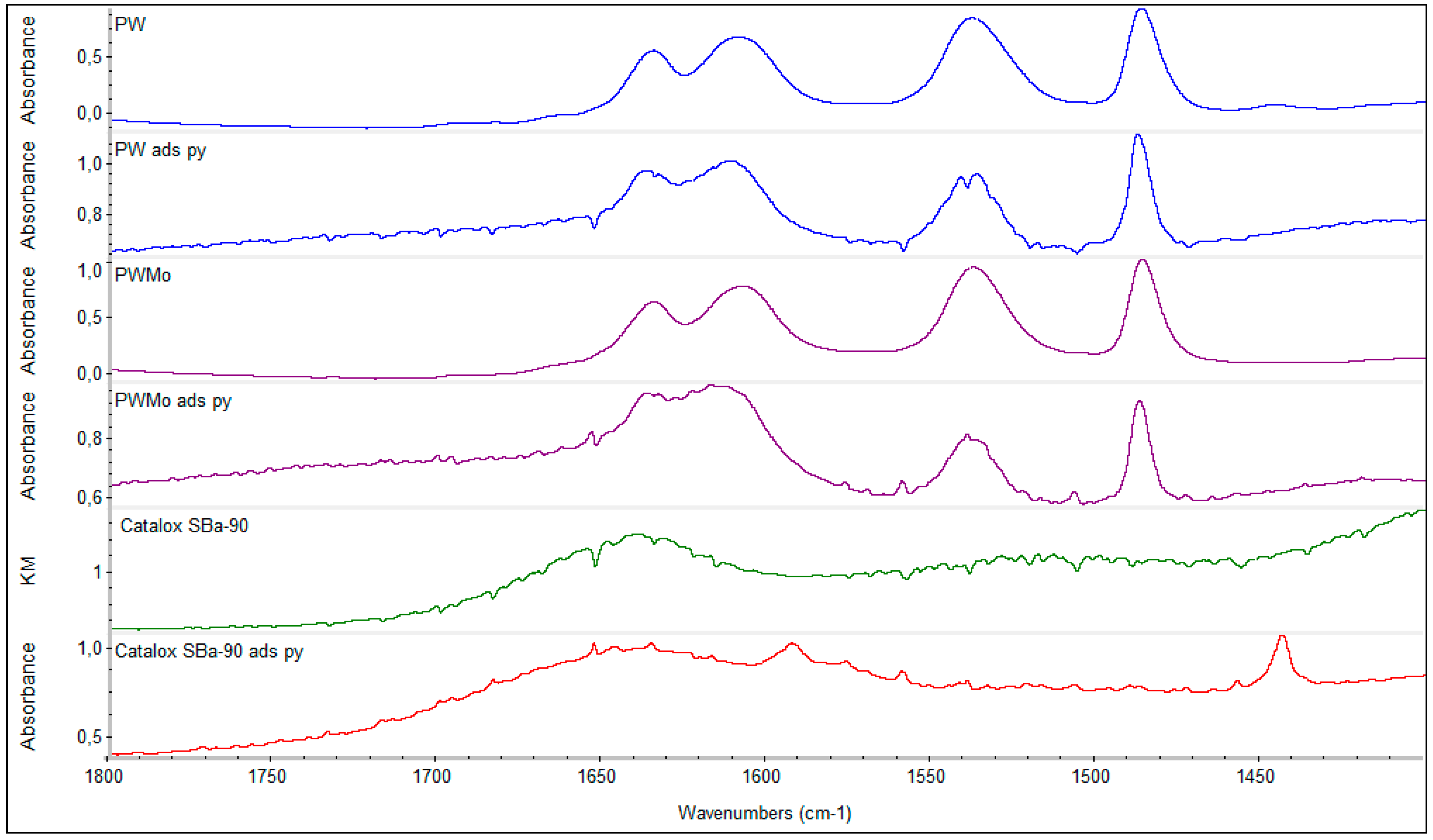Click the 1800 tick label on x-axis
This screenshot has width=1433, height=840.
coord(104,776)
